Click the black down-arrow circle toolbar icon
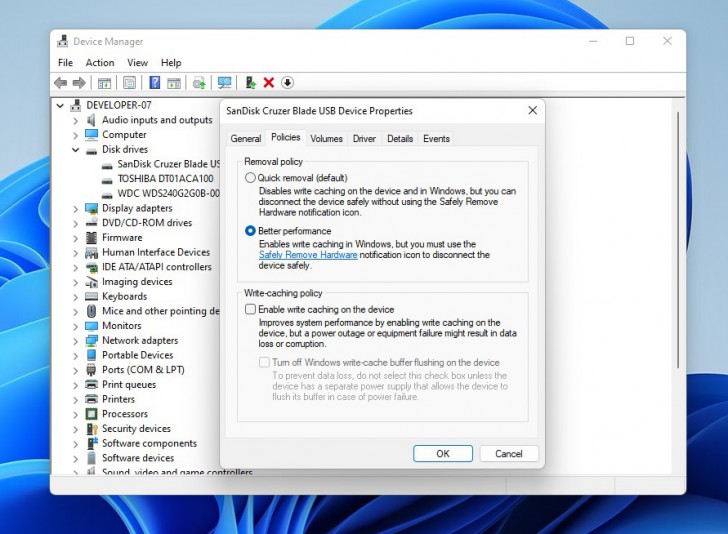 pos(287,83)
